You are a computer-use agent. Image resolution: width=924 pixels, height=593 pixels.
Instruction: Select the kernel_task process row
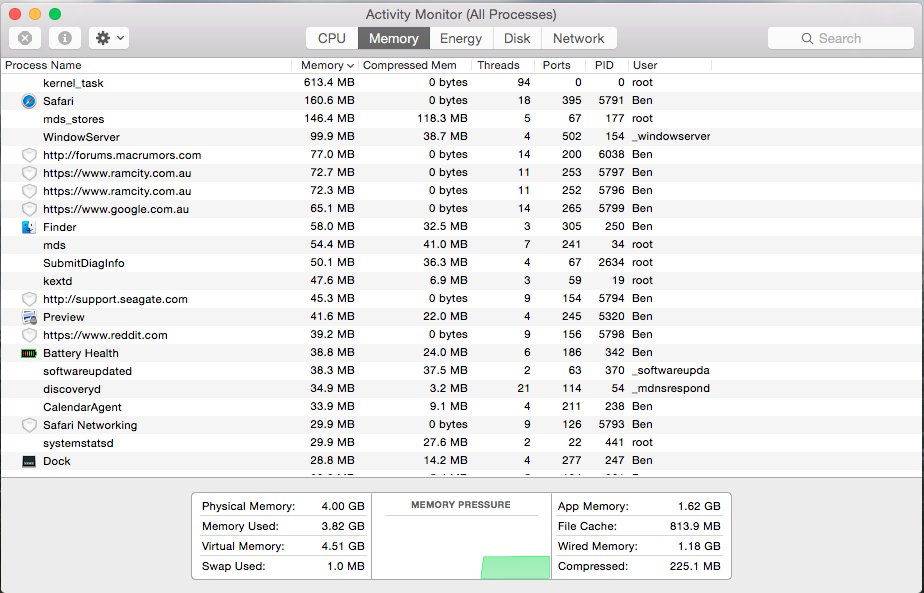coord(462,83)
